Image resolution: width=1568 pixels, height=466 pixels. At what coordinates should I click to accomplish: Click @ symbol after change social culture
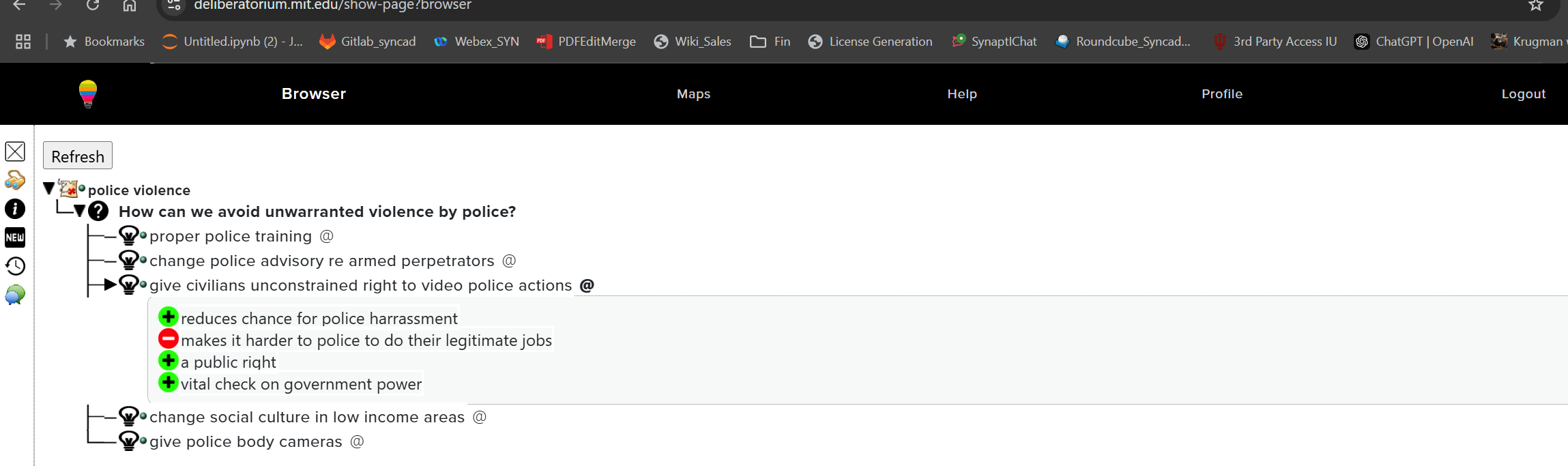click(x=480, y=417)
